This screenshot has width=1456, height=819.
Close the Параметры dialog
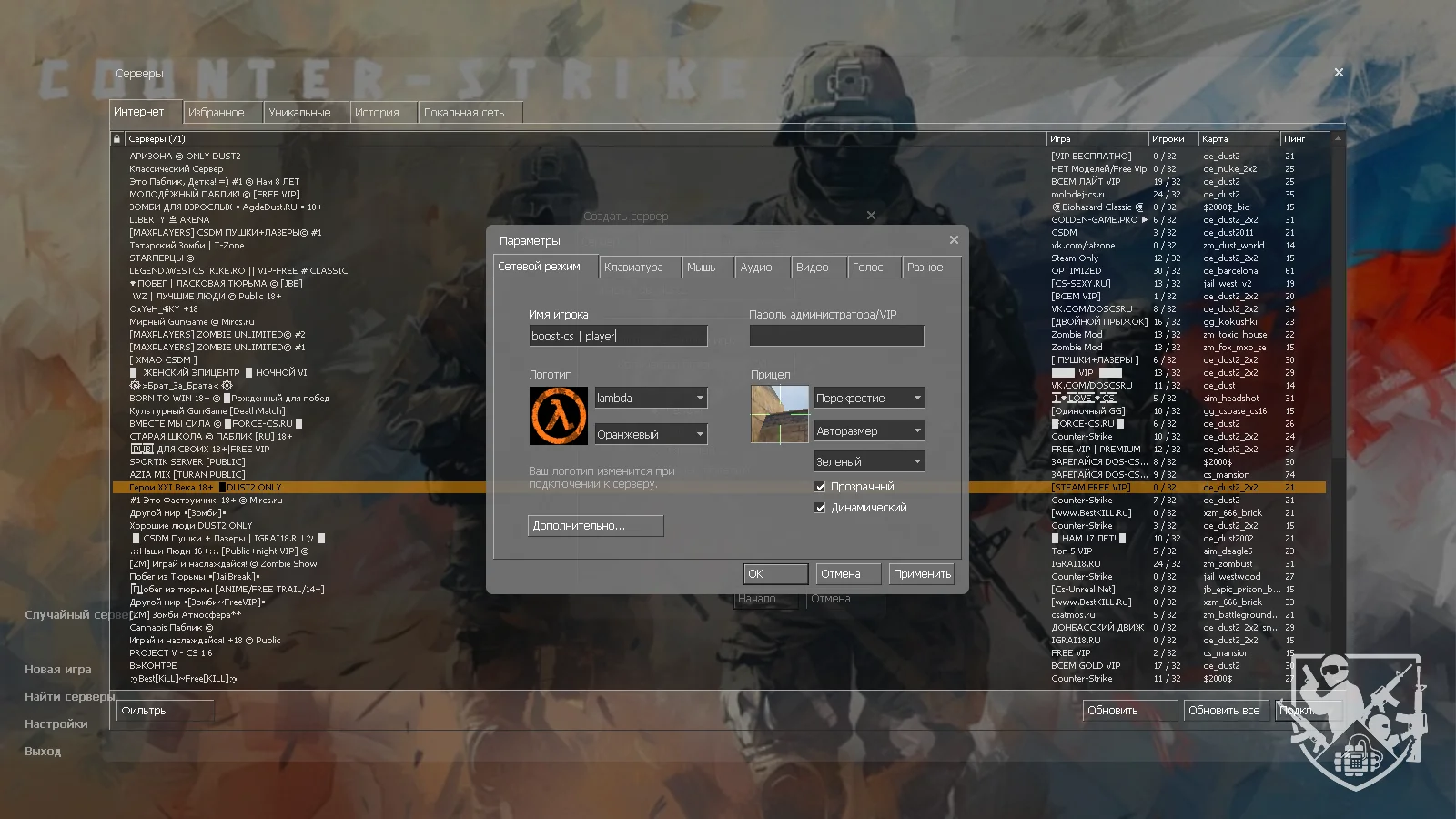(x=954, y=240)
